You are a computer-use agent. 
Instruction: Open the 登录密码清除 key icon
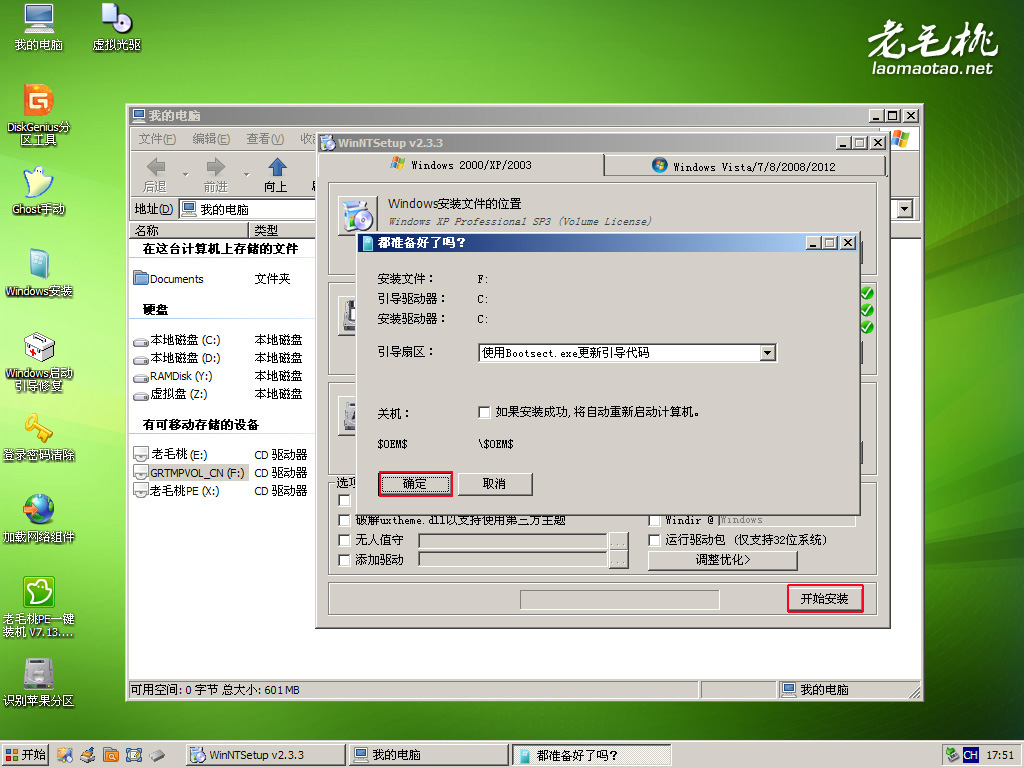(39, 438)
